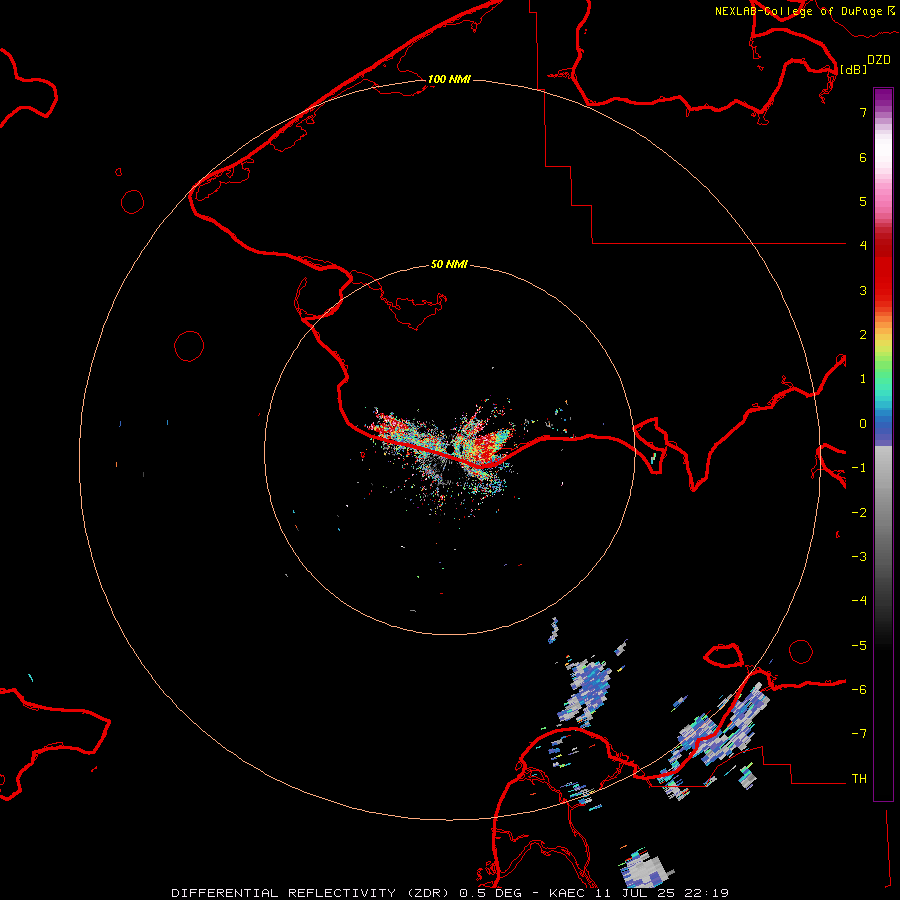Screen dimensions: 900x900
Task: Click the gray section of the color bar near -2
Action: (883, 511)
